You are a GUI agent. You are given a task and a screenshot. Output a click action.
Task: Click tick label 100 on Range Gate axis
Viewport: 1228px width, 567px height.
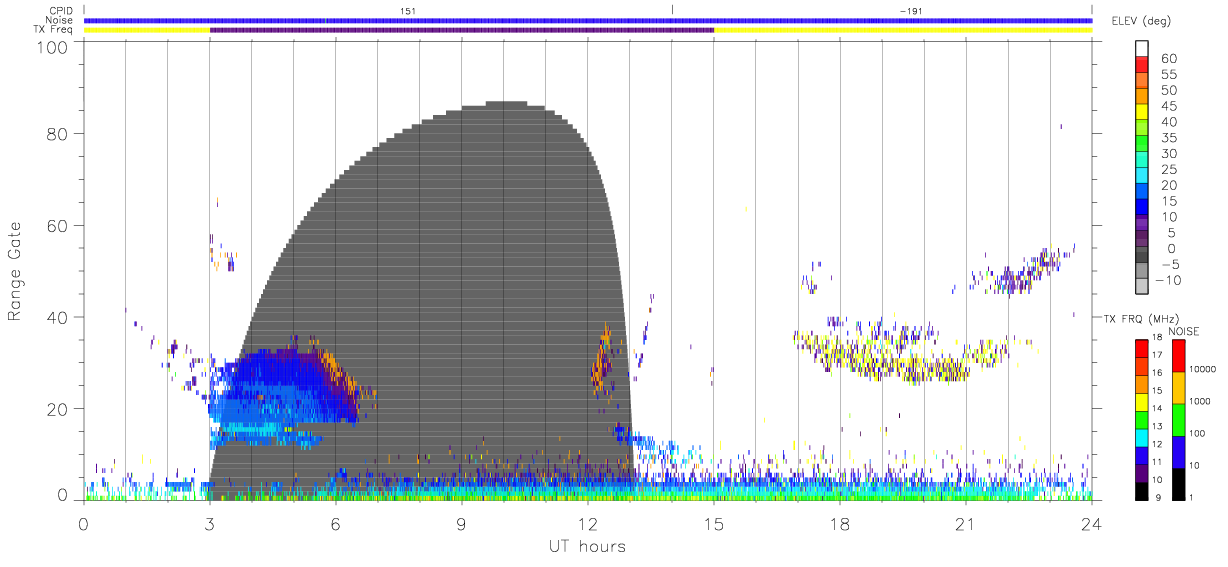coord(53,46)
